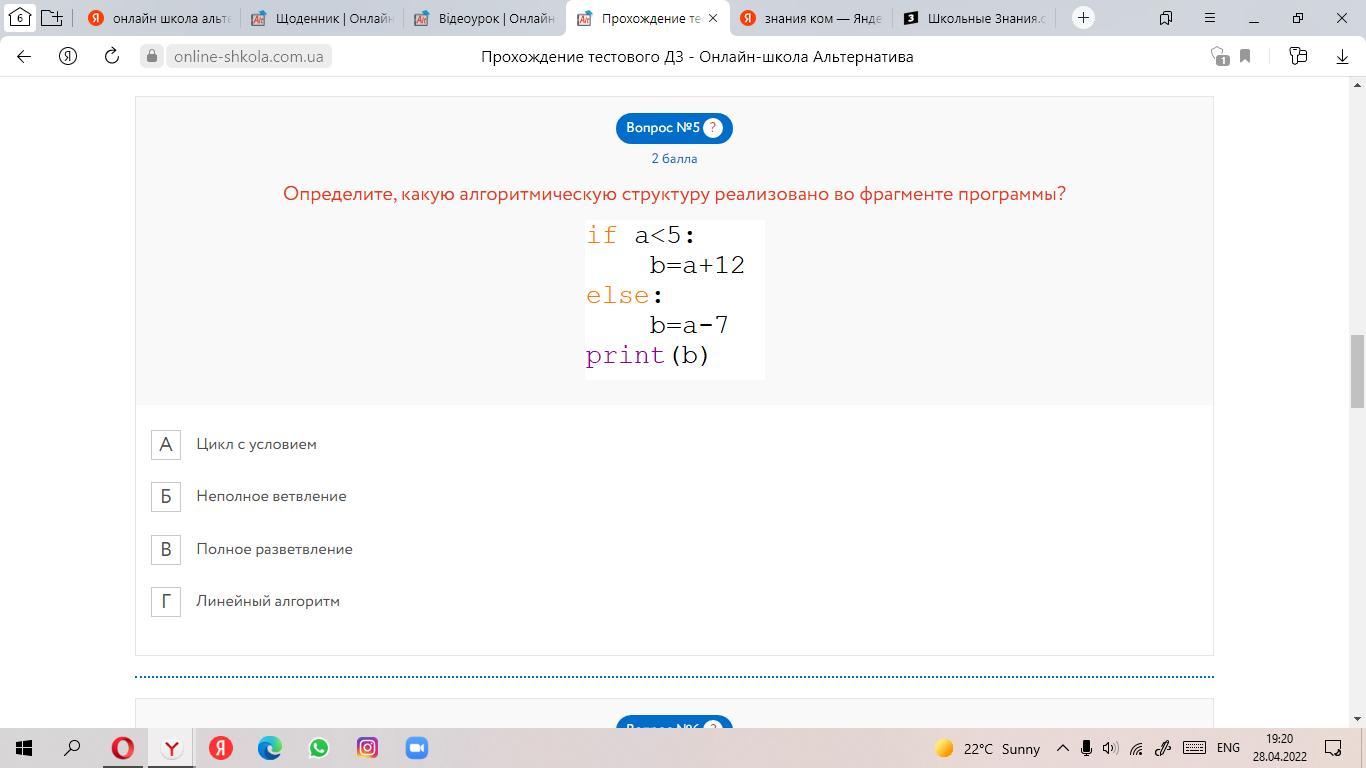Click the '2 балла' score label
The image size is (1366, 768).
pos(674,159)
